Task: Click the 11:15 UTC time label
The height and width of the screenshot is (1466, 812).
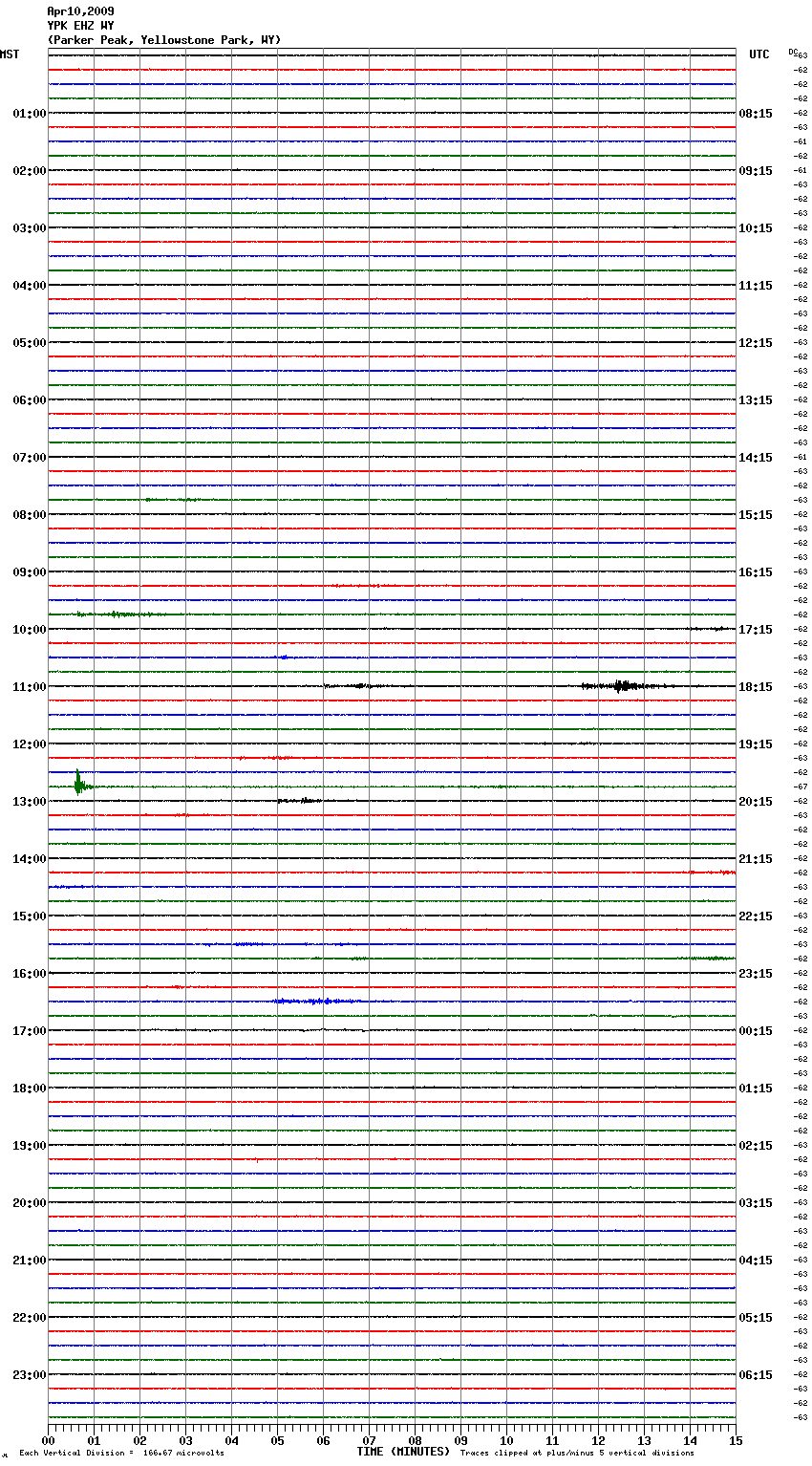Action: [x=756, y=286]
